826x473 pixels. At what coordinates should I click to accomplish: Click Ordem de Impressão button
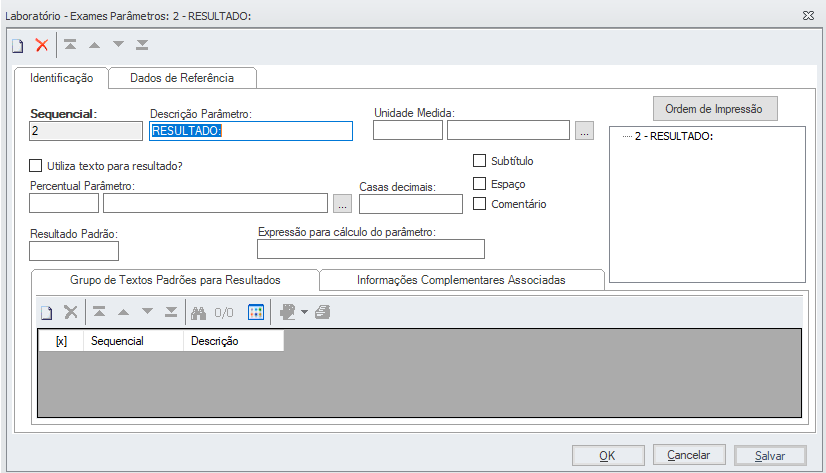tap(715, 109)
